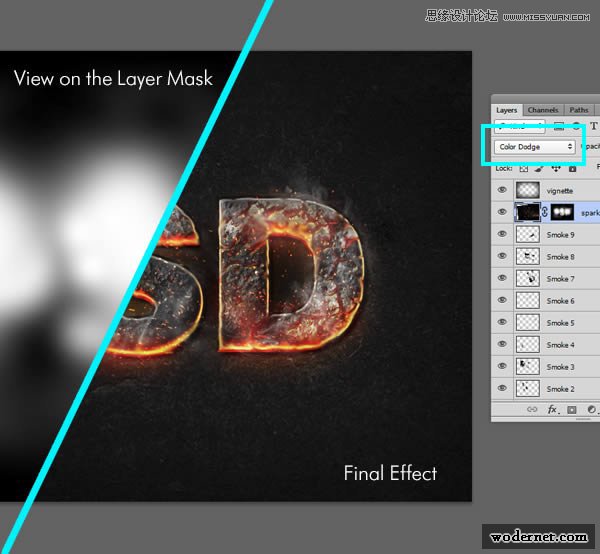
Task: Click the Smoke 2 layer thumbnail
Action: pos(528,388)
